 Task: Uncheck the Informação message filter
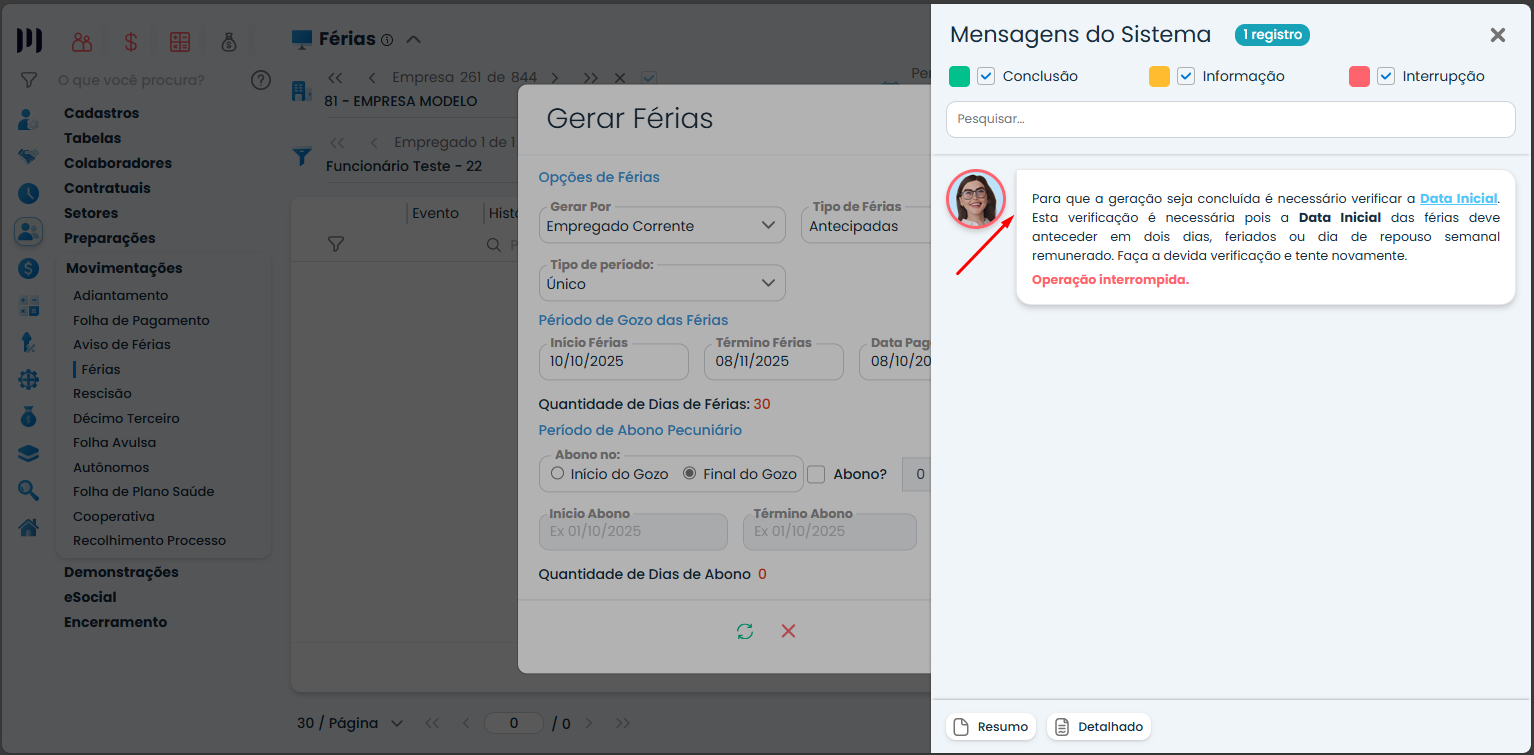click(1186, 76)
